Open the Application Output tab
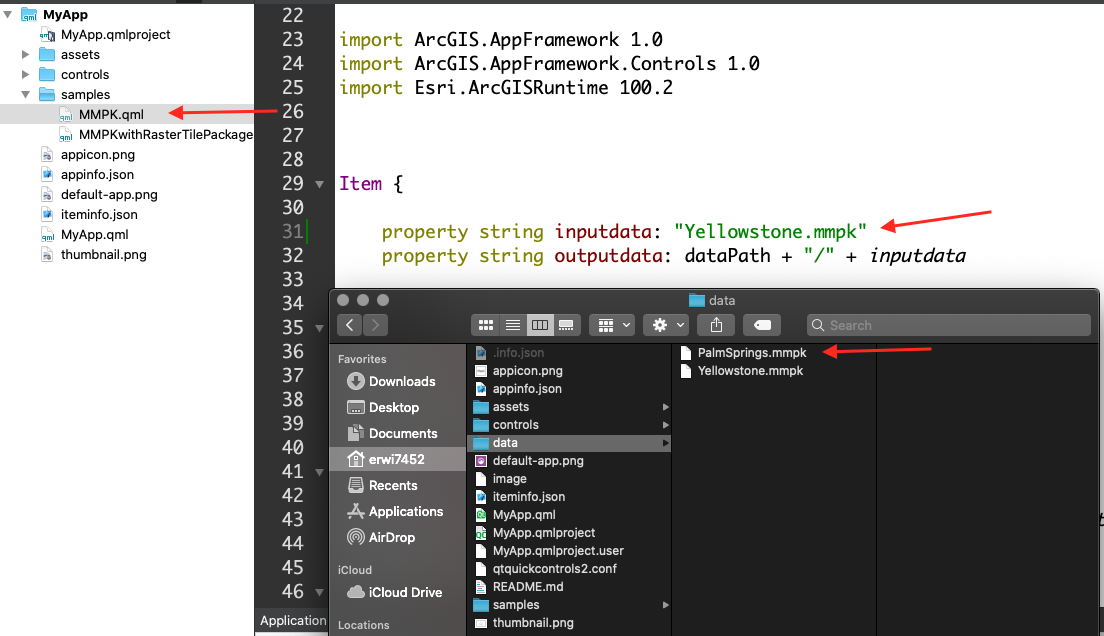 (292, 621)
